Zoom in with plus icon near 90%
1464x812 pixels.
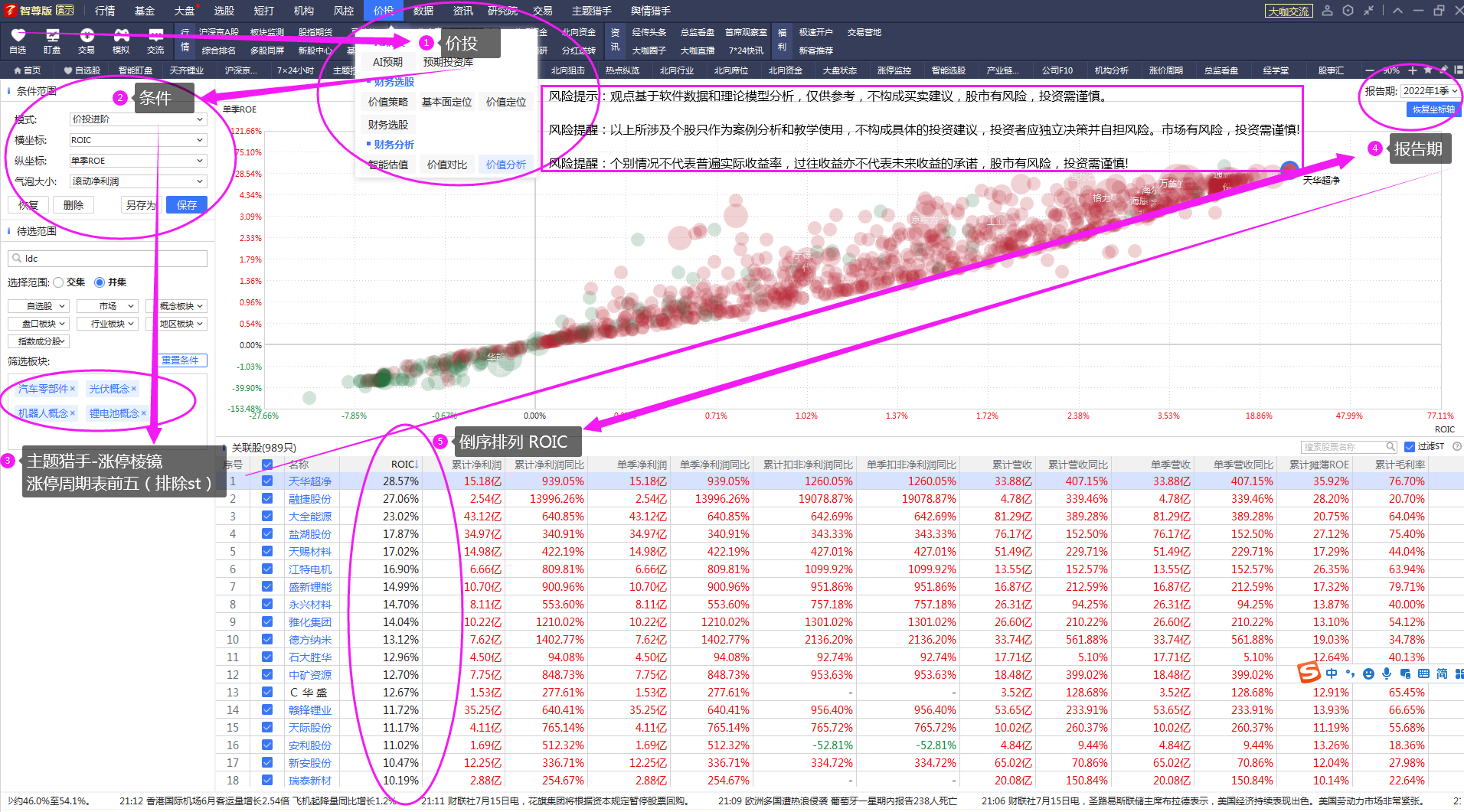[x=1413, y=70]
